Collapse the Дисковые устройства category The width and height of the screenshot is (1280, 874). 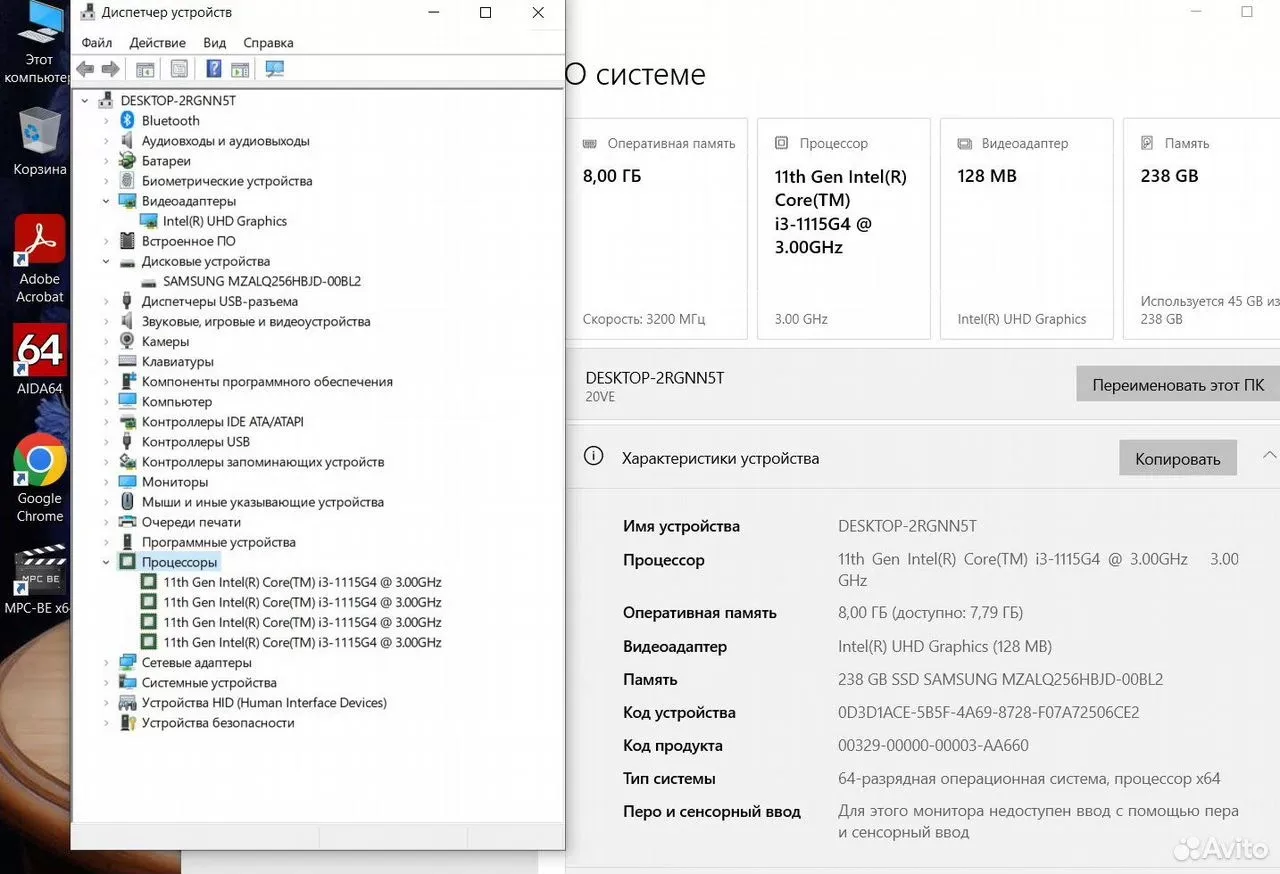coord(106,261)
